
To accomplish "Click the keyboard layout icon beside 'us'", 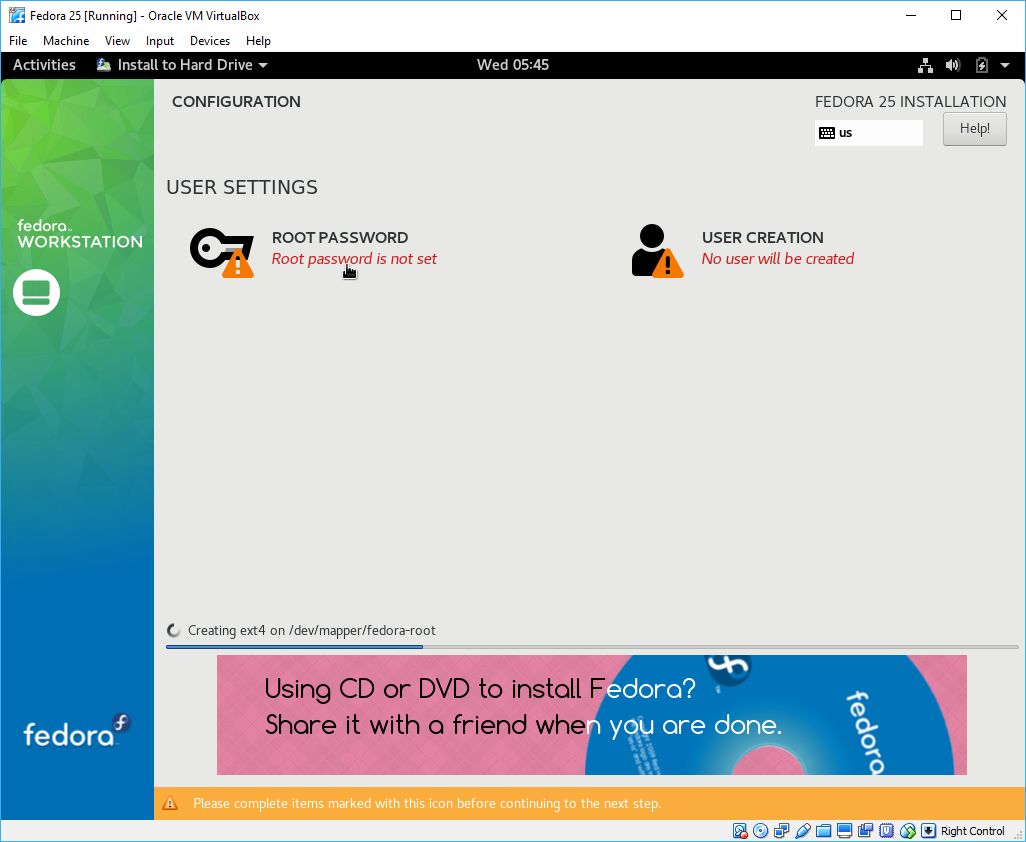I will 826,133.
